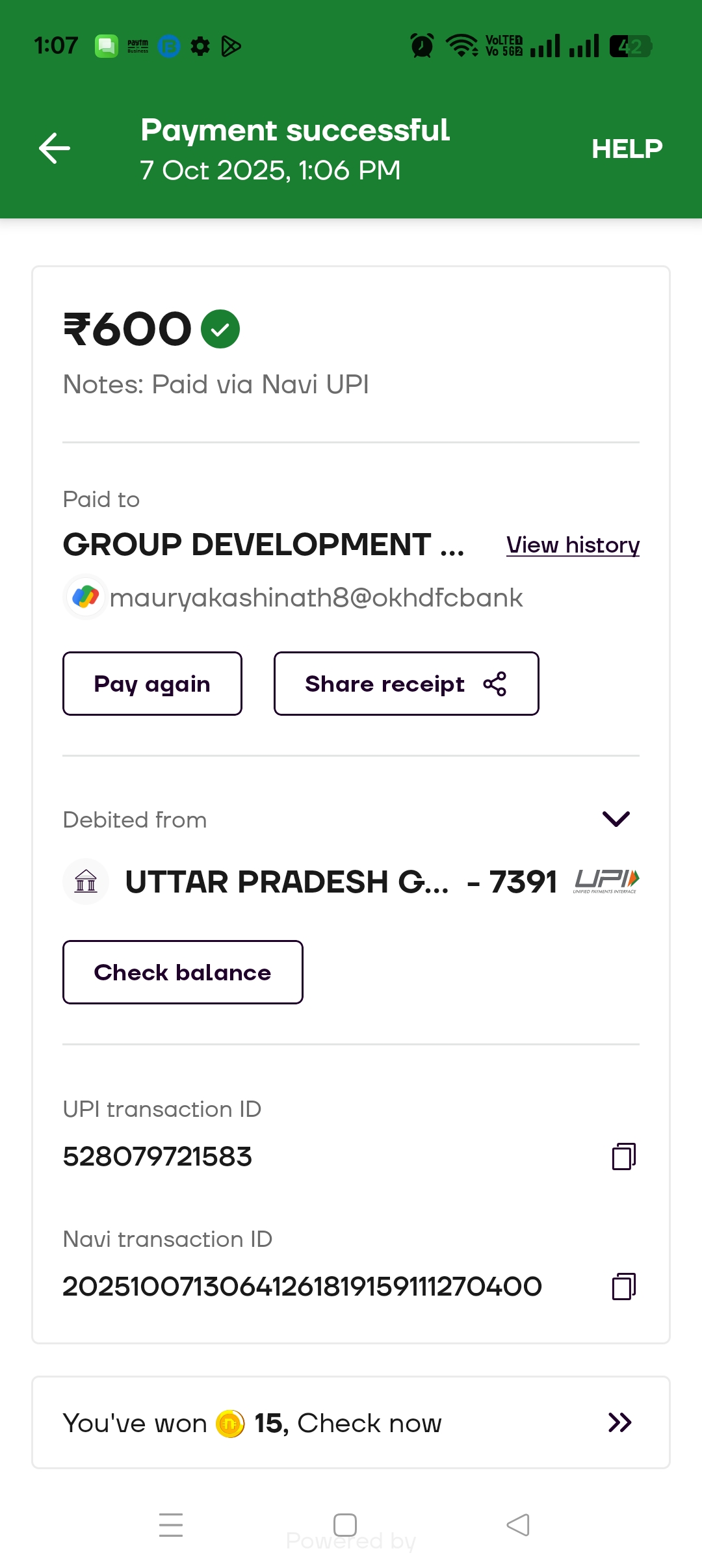Viewport: 702px width, 1568px height.
Task: Tap the gold coin reward icon
Action: coord(230,1424)
